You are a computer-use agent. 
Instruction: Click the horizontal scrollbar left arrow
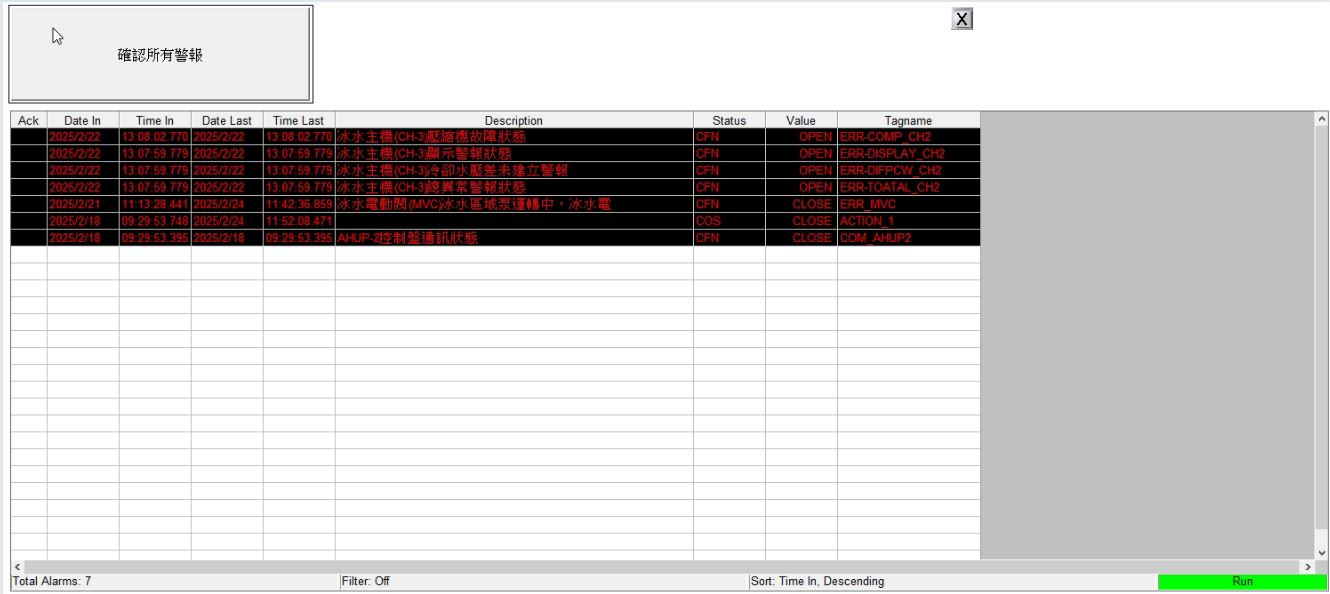click(17, 567)
